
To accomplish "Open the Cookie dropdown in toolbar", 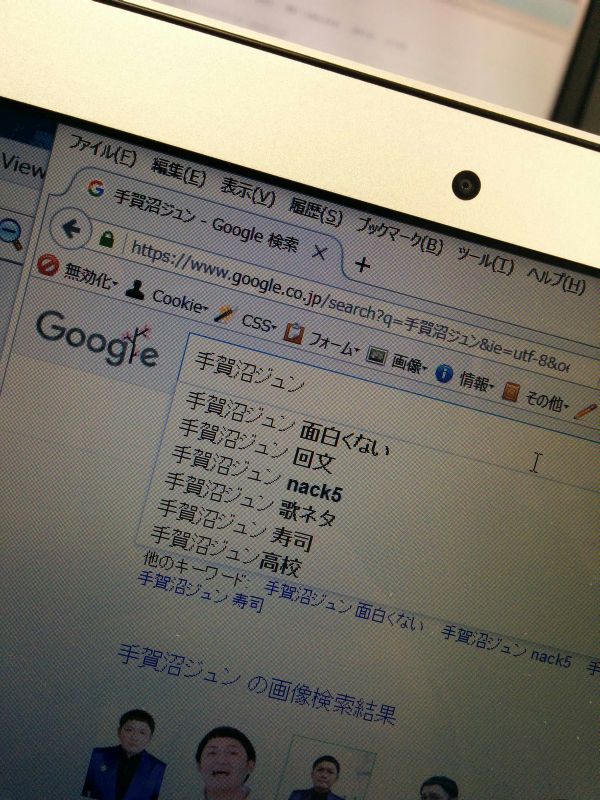I will [x=180, y=301].
